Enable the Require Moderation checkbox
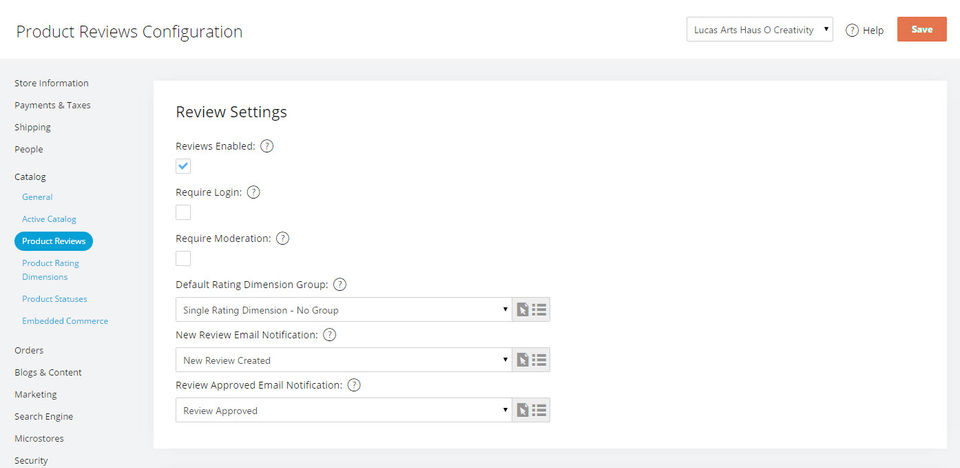Viewport: 960px width, 468px height. [183, 259]
